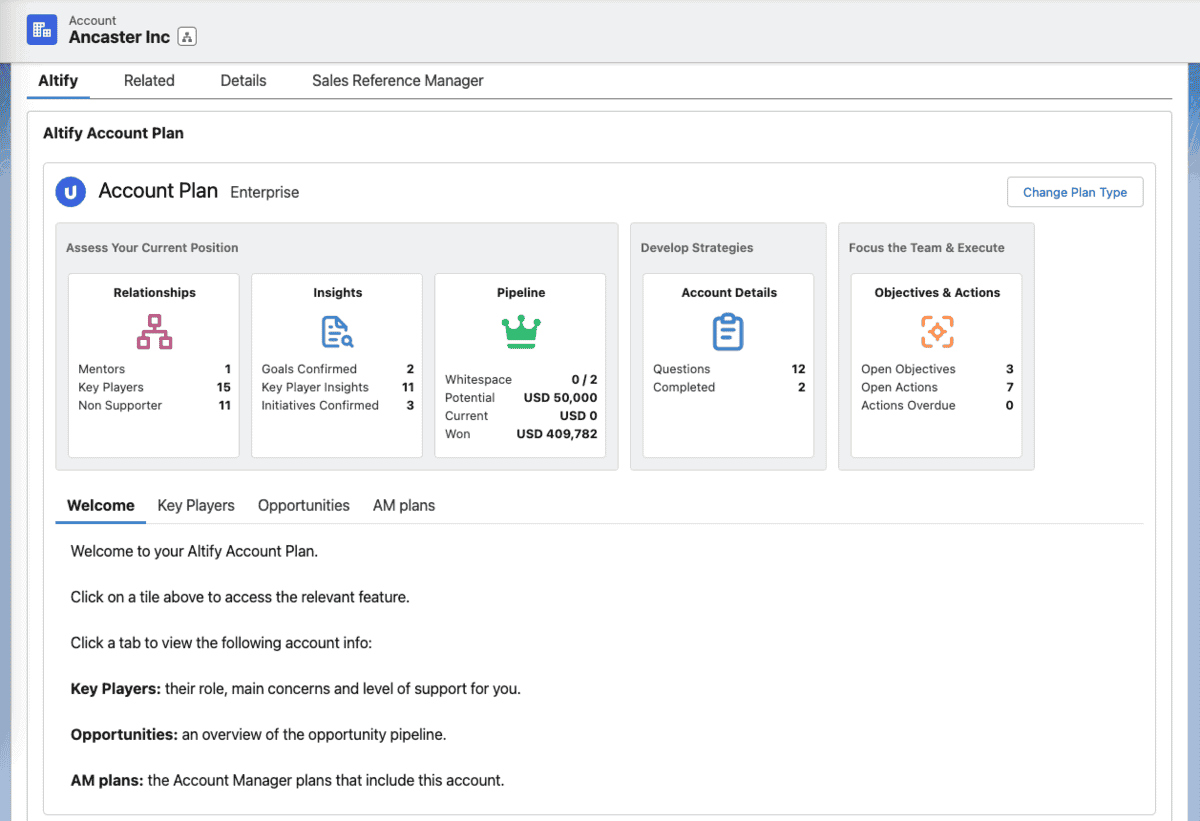Screen dimensions: 1200x821
Task: Open the Opportunities sub-tab
Action: [x=304, y=506]
